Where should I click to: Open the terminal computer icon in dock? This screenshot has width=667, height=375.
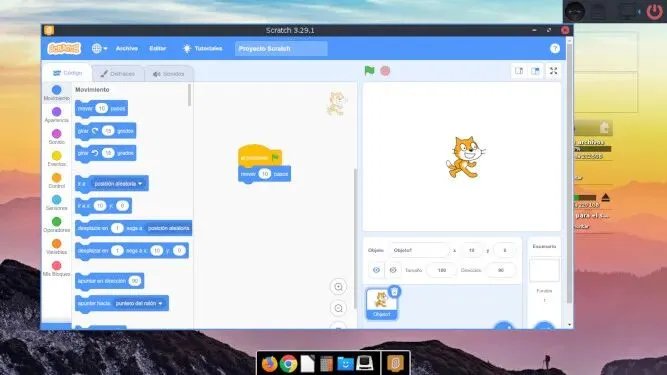pos(365,363)
